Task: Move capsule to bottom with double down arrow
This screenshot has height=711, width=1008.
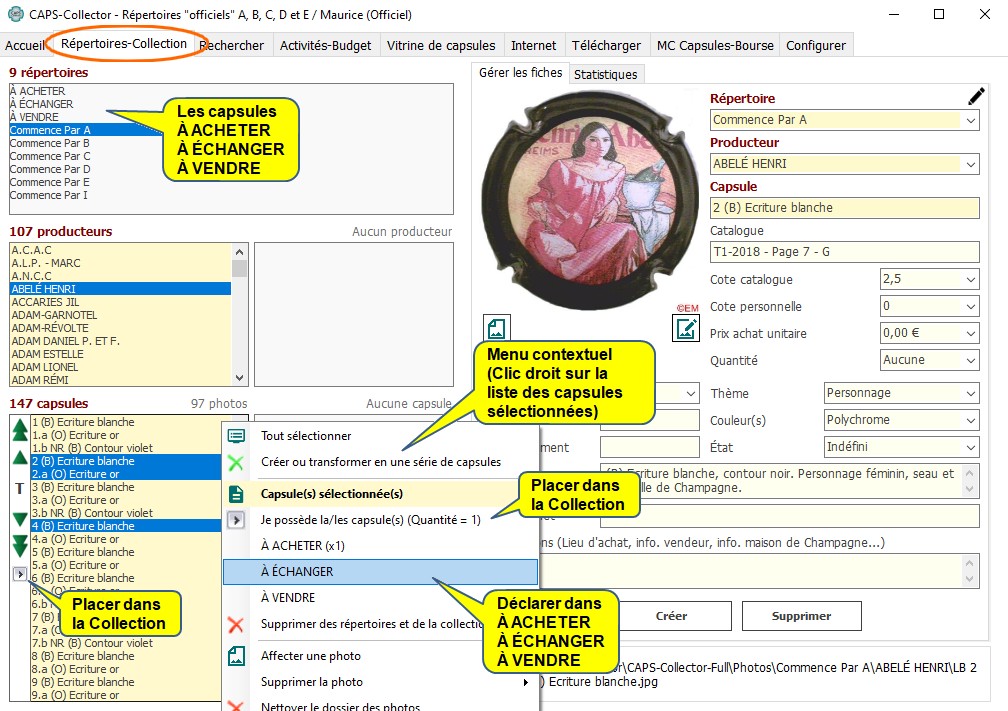Action: click(x=20, y=545)
